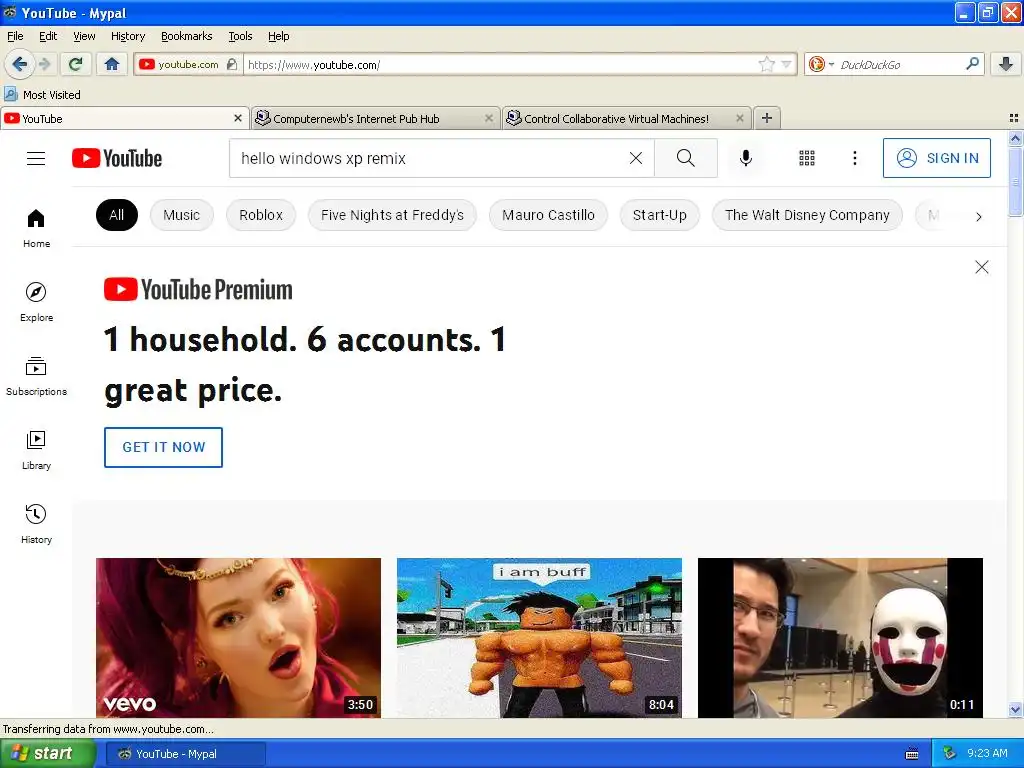Click the SIGN IN button

click(936, 158)
